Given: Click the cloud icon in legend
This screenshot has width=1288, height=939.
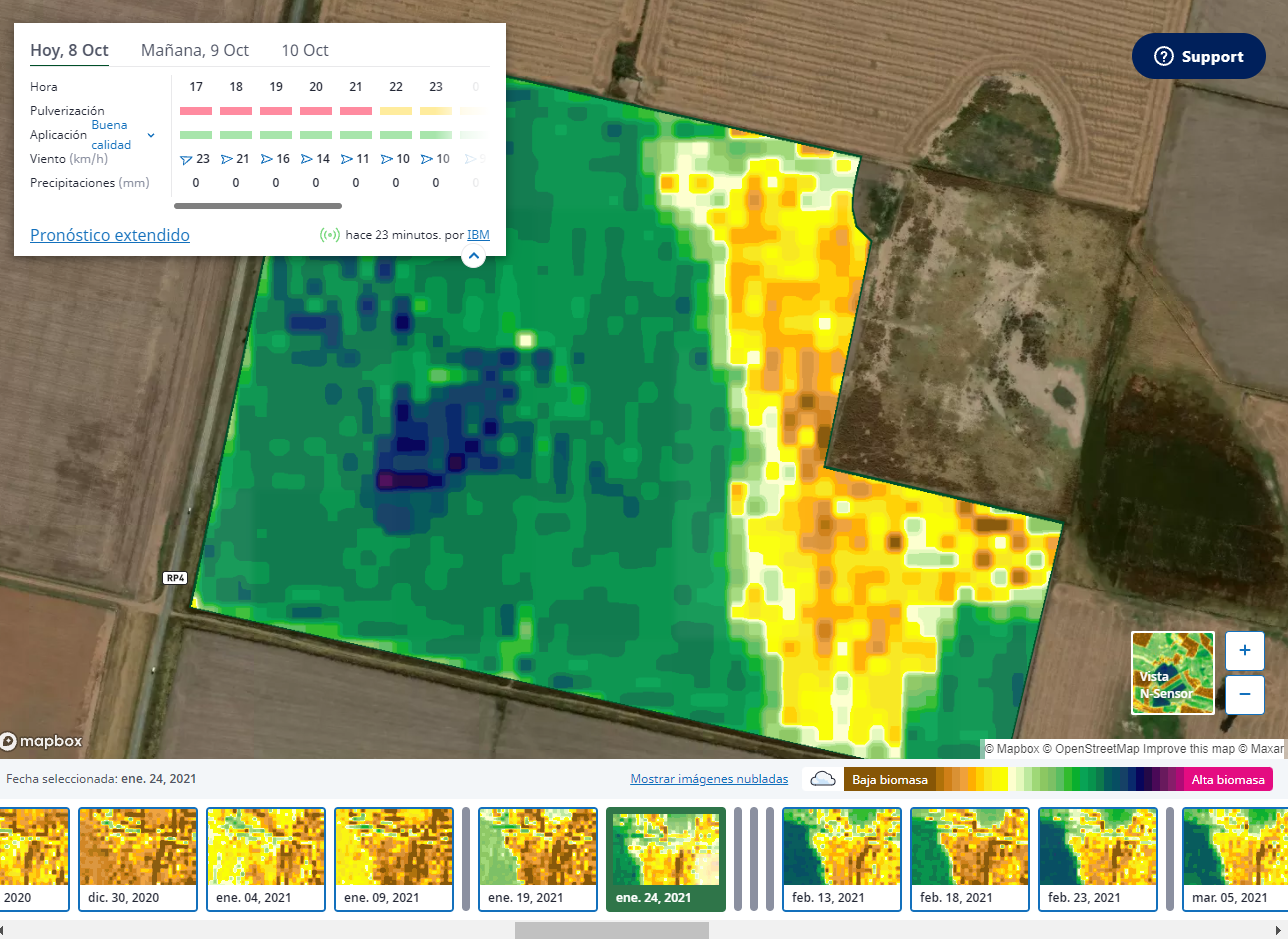Looking at the screenshot, I should 823,779.
